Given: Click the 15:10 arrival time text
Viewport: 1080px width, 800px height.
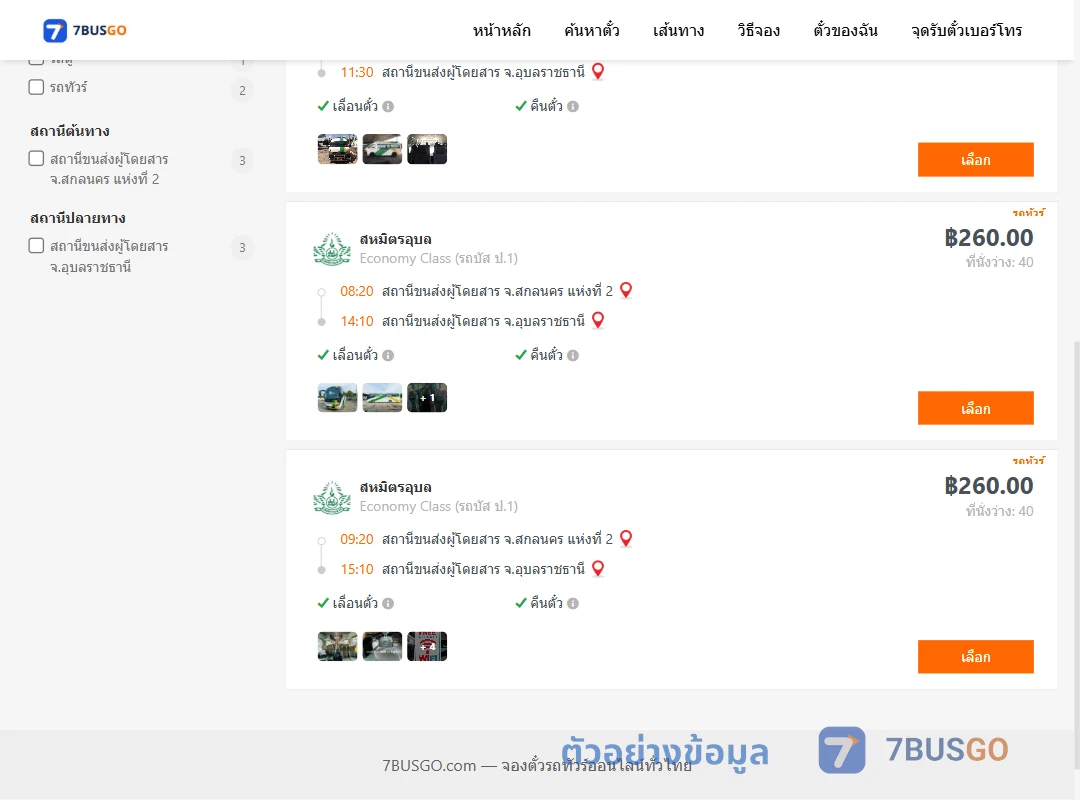Looking at the screenshot, I should pyautogui.click(x=357, y=569).
